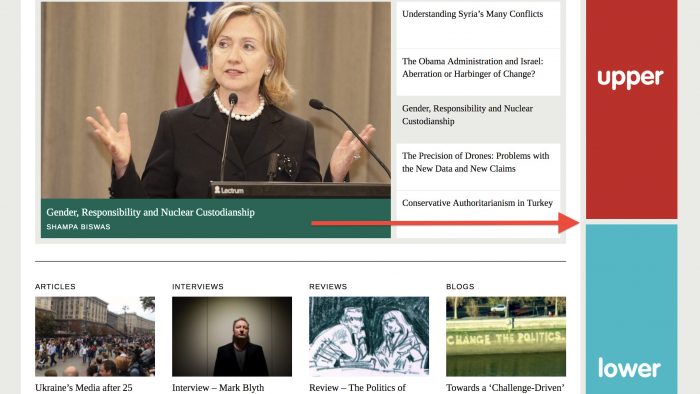
Task: Click the red 'upper' banner block
Action: point(632,109)
